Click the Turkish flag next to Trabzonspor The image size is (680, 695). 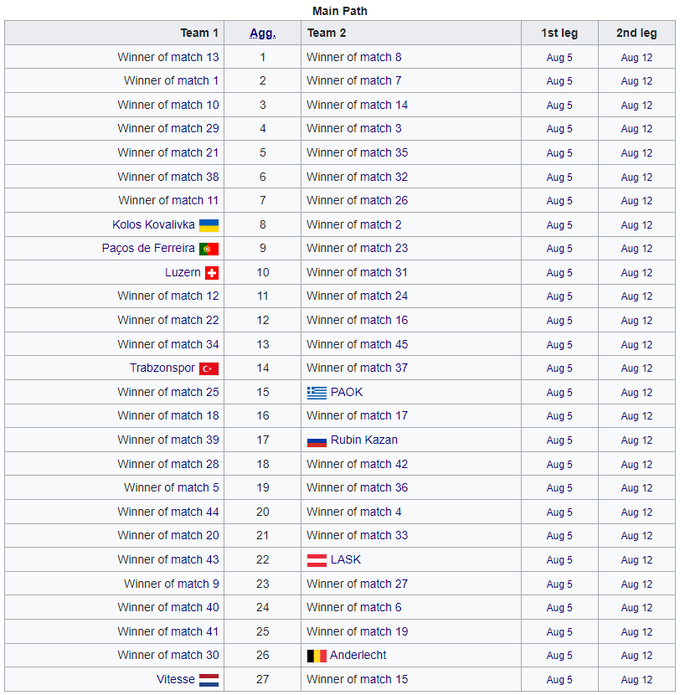tap(209, 369)
